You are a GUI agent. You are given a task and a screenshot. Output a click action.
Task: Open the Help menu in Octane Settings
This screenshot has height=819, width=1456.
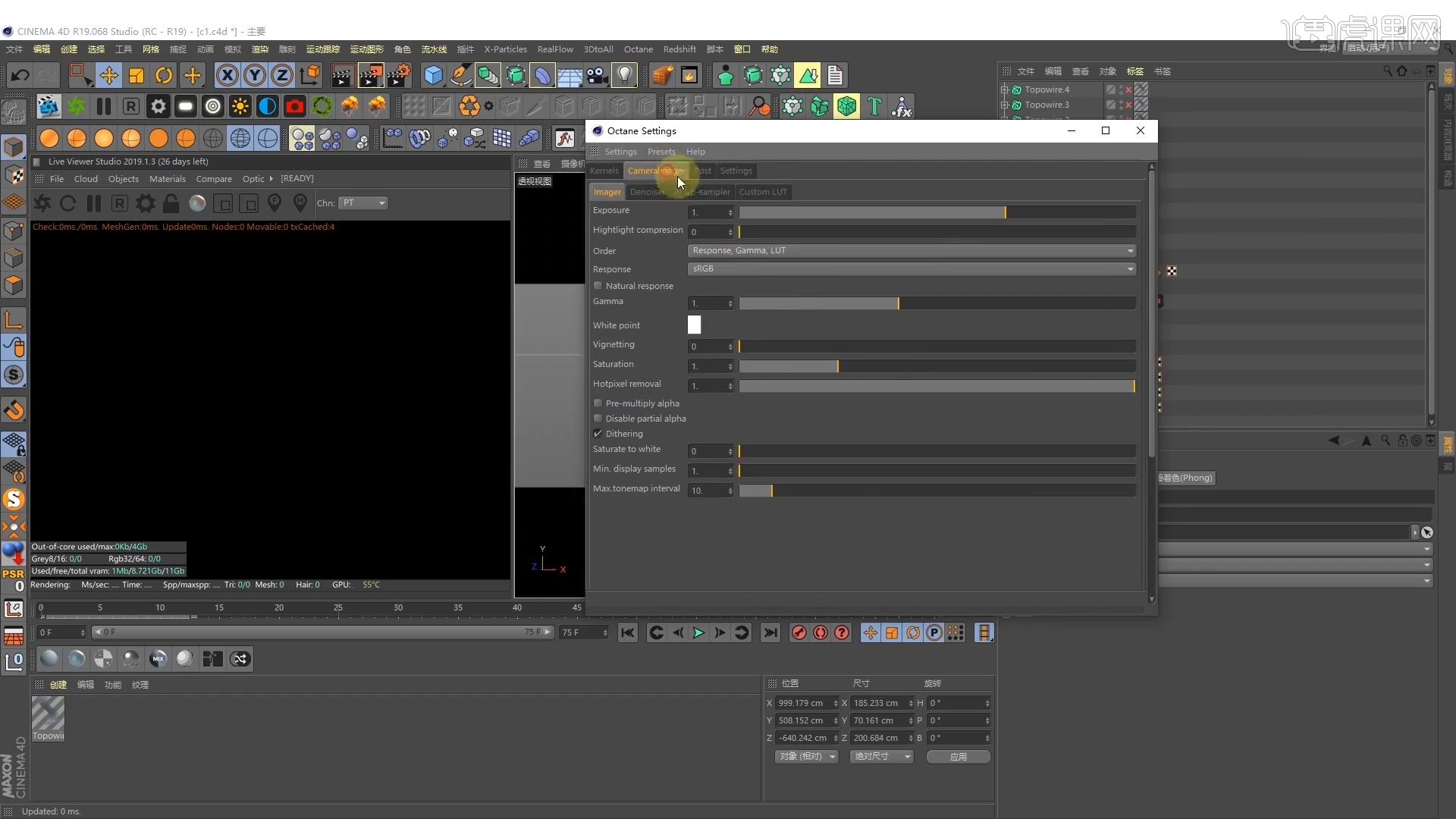tap(695, 152)
